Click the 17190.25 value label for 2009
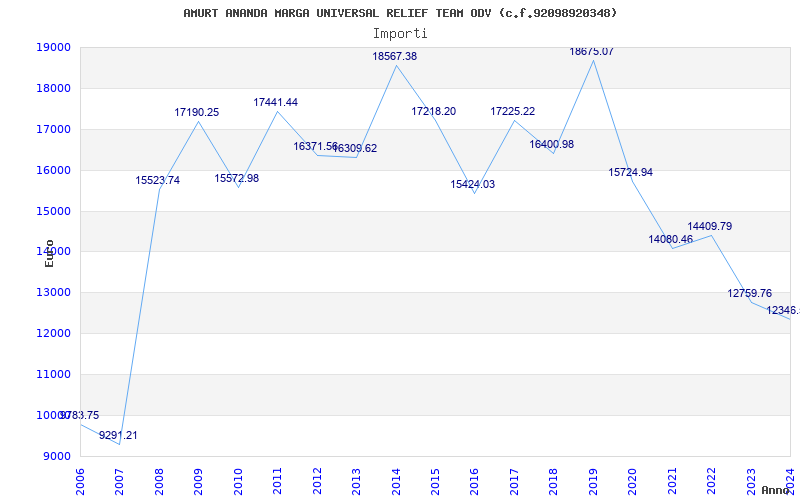The width and height of the screenshot is (800, 500). pos(197,113)
